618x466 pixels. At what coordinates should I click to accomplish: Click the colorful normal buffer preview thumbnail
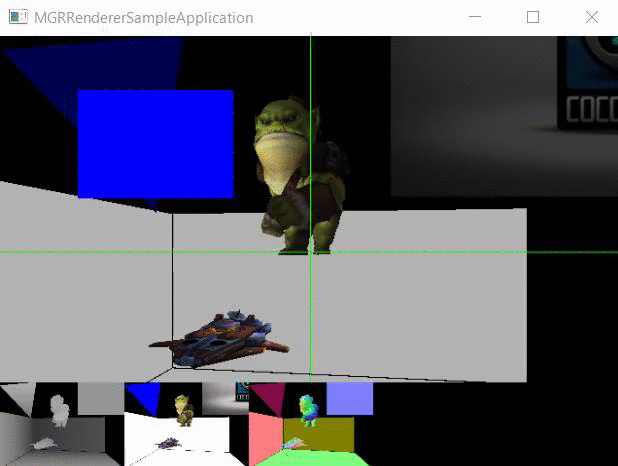pos(311,424)
